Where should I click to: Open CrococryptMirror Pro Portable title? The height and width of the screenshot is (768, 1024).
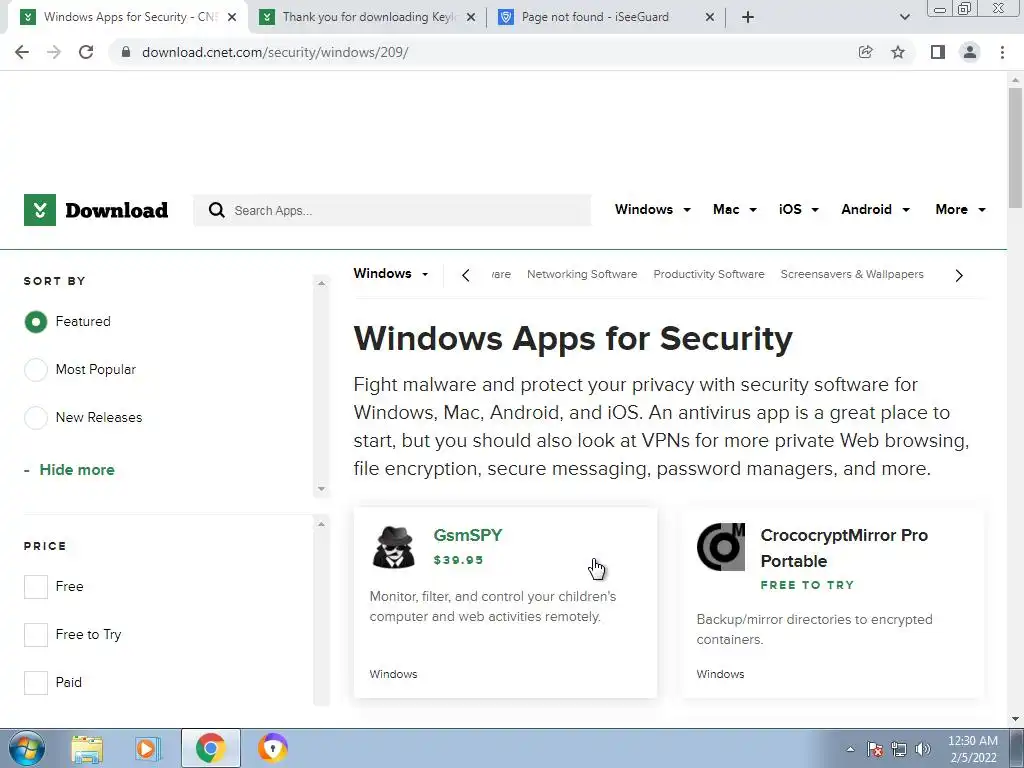844,548
